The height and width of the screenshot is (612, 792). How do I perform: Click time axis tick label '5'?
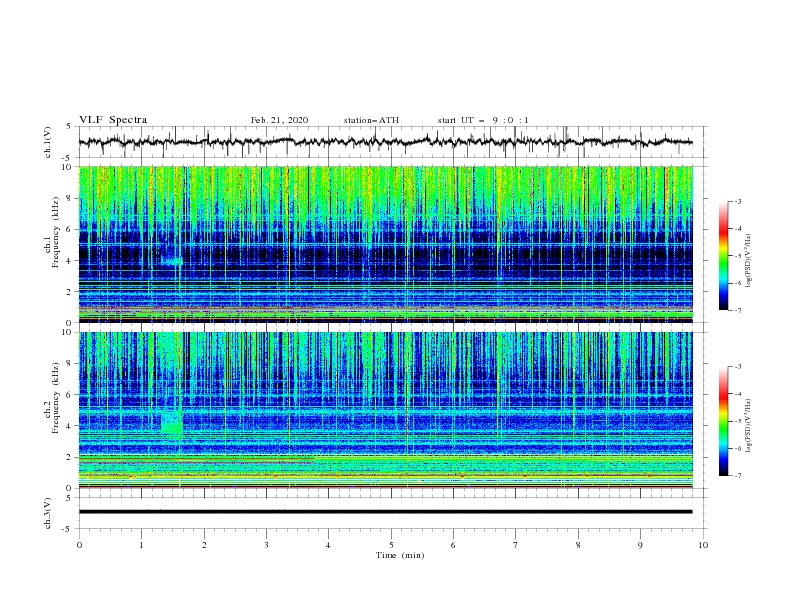click(391, 545)
